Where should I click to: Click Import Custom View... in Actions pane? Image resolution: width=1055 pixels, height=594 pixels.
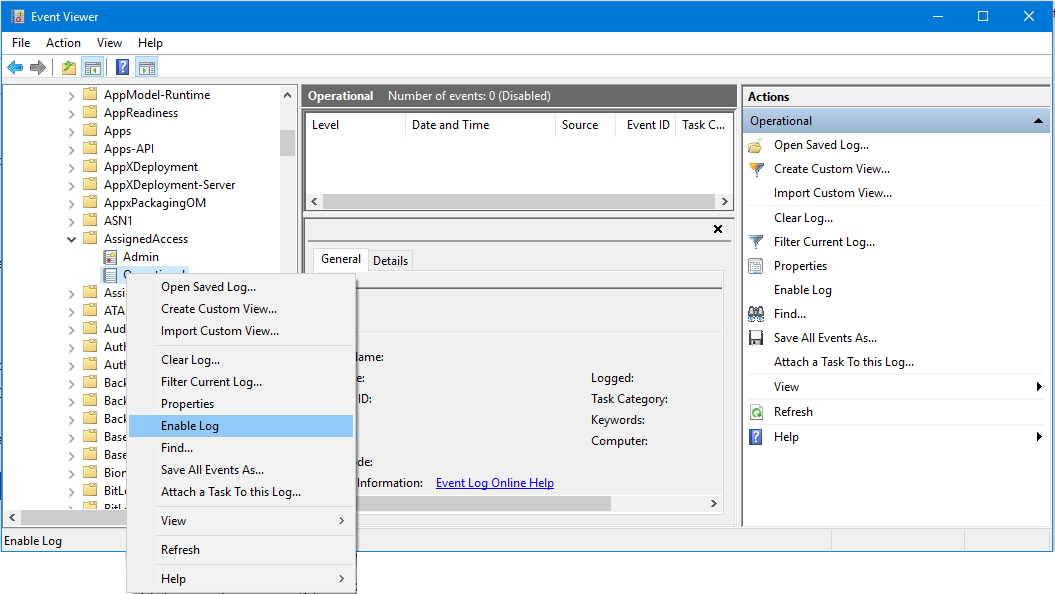833,193
